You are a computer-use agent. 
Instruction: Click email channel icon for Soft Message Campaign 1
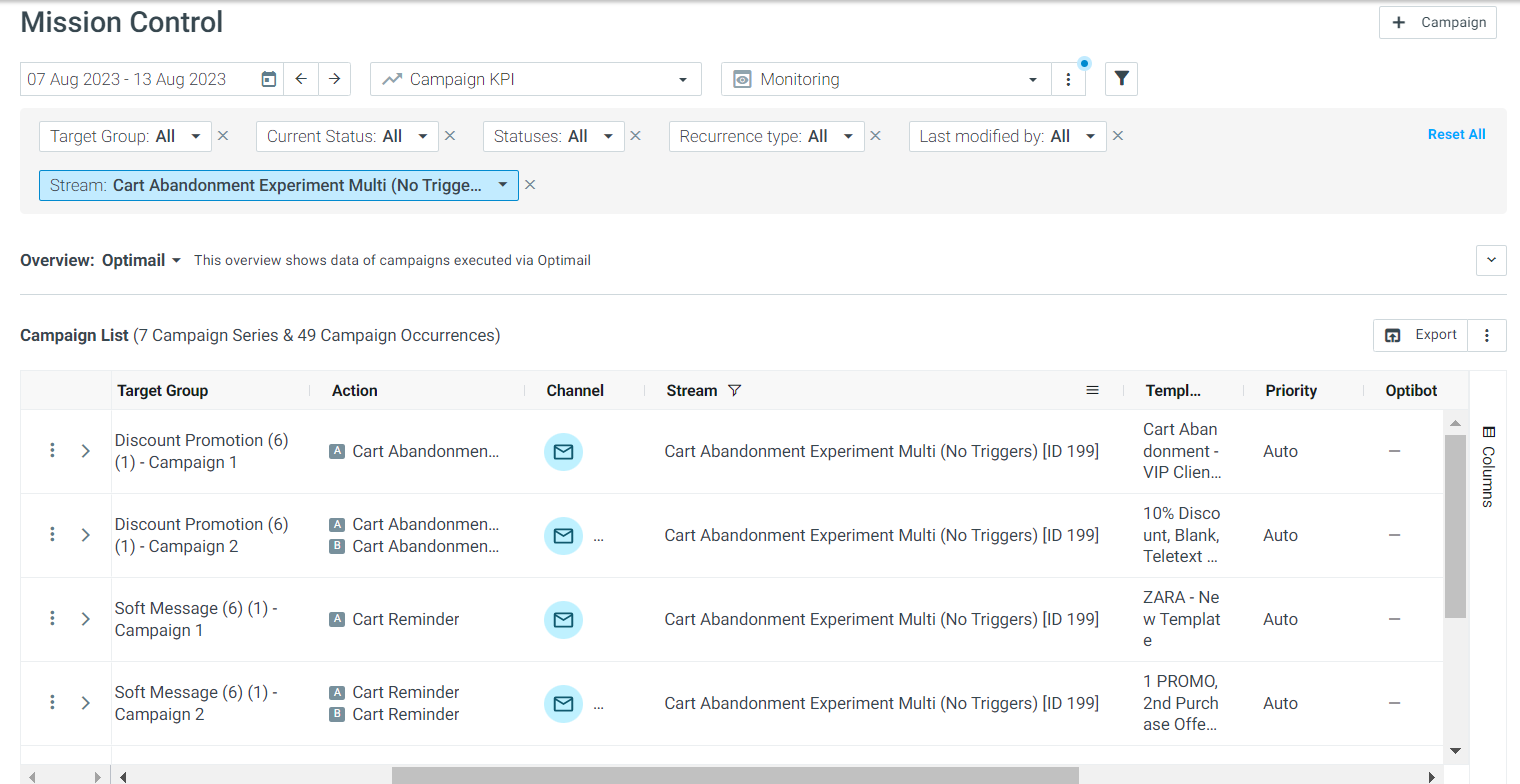pos(563,620)
